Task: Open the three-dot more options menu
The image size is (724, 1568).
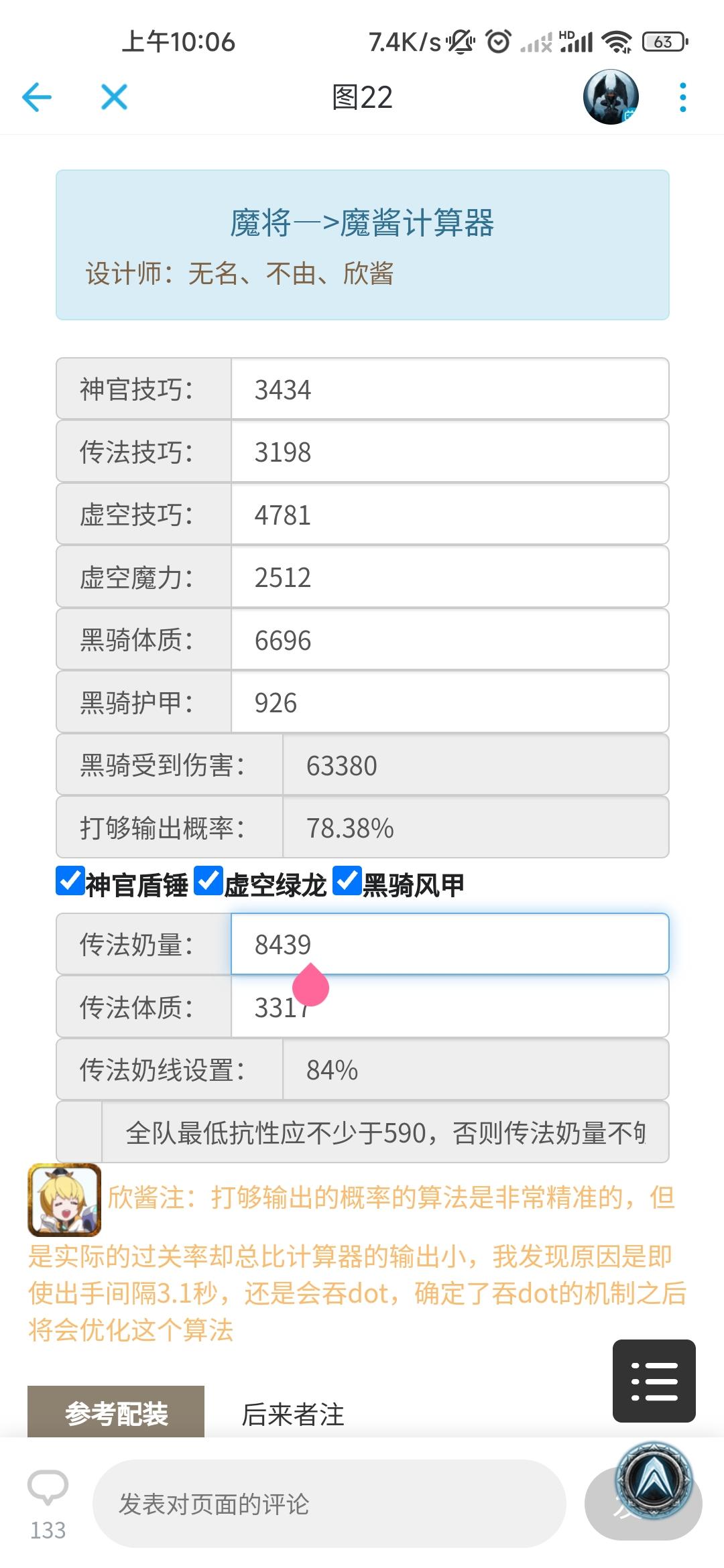Action: click(x=682, y=97)
